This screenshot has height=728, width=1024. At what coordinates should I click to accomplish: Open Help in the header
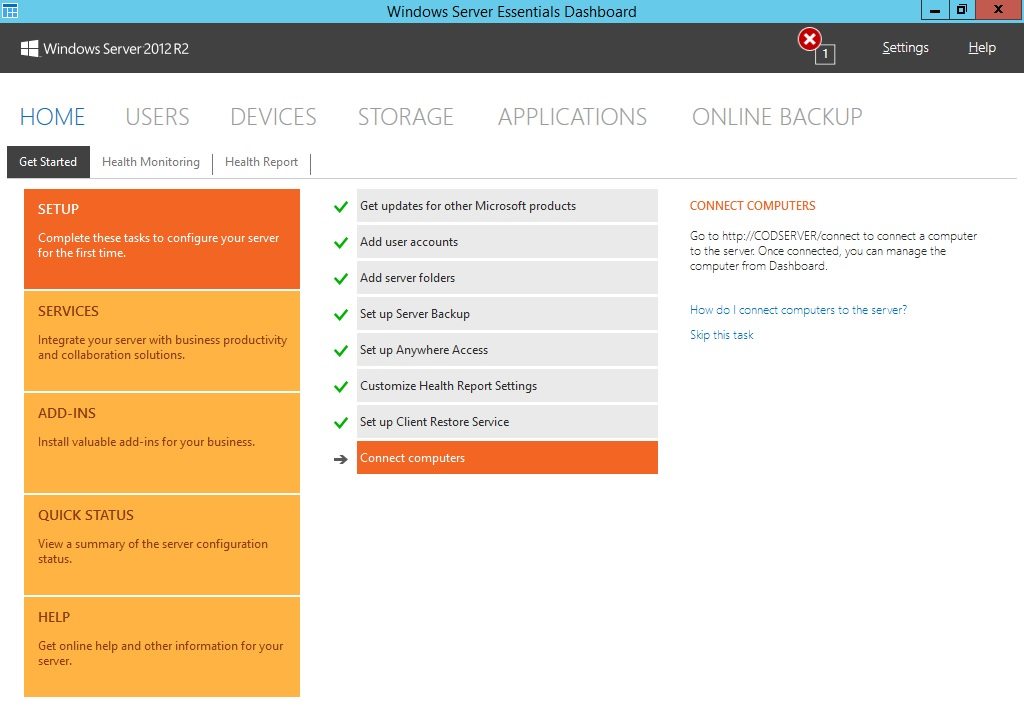click(x=982, y=48)
